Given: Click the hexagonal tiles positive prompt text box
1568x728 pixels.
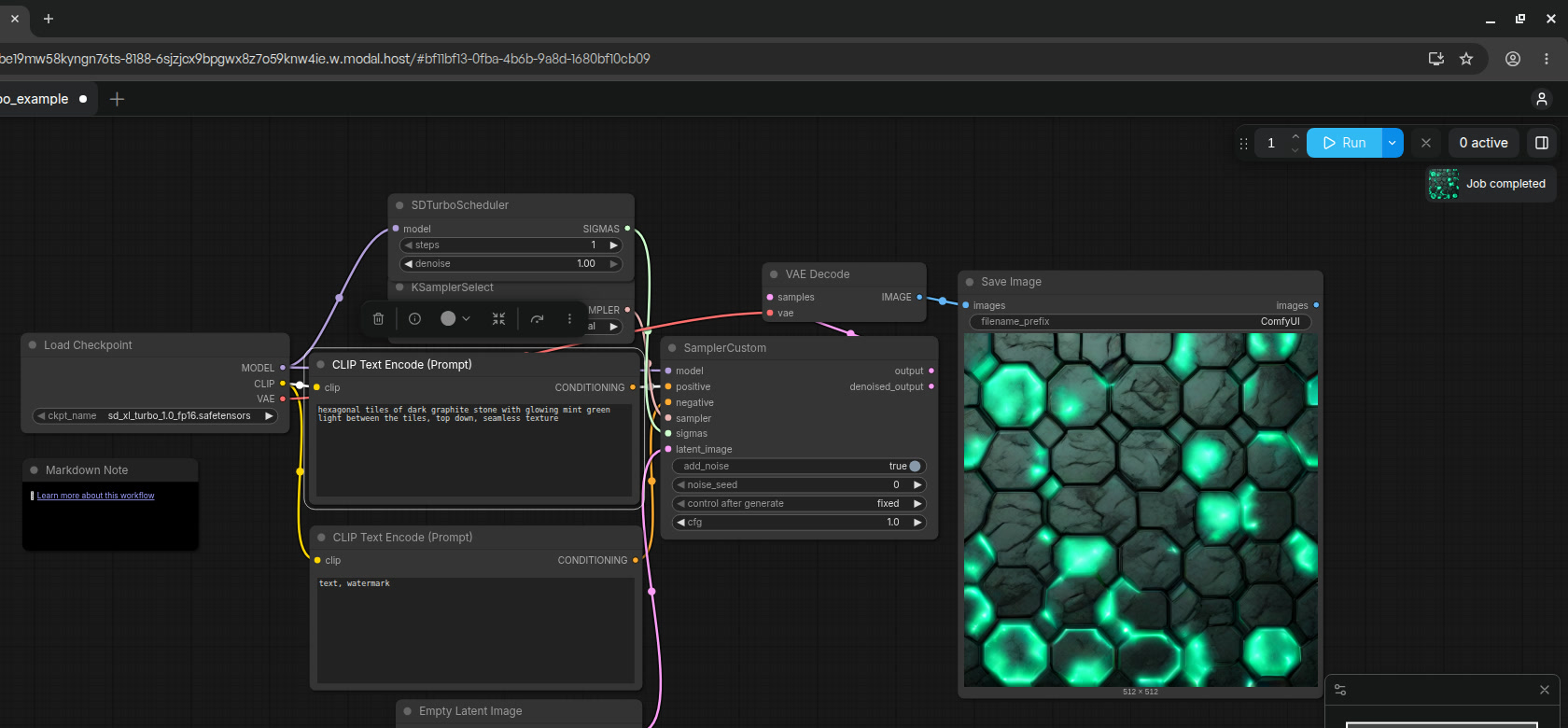Looking at the screenshot, I should pos(474,450).
